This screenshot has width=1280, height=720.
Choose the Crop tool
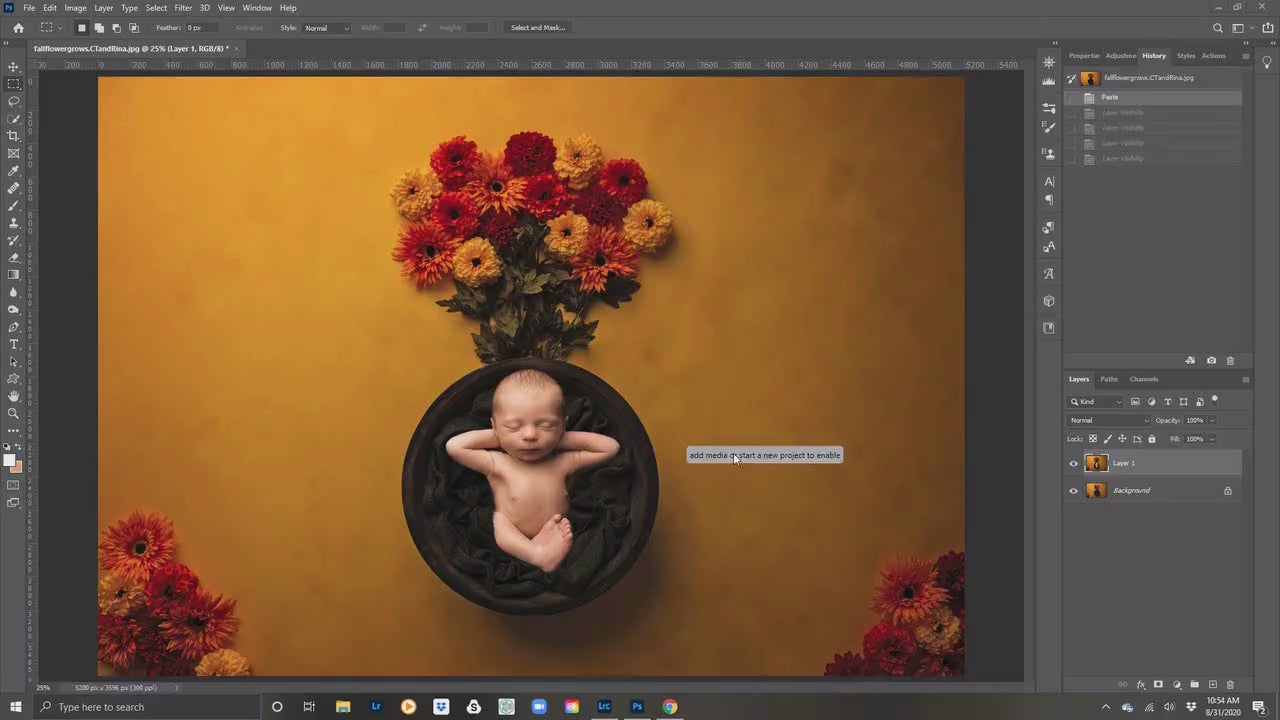[14, 136]
